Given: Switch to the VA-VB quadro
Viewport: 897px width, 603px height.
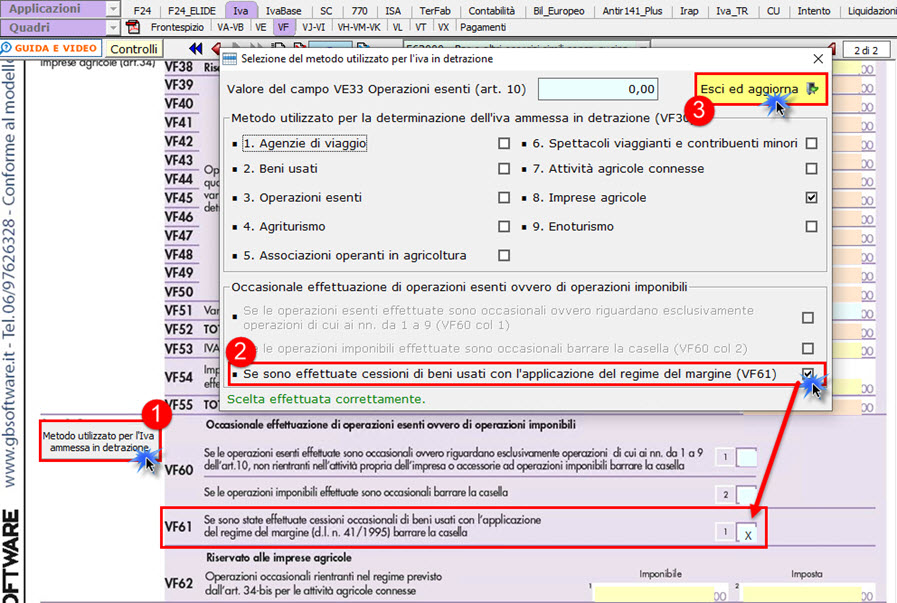Looking at the screenshot, I should 230,27.
